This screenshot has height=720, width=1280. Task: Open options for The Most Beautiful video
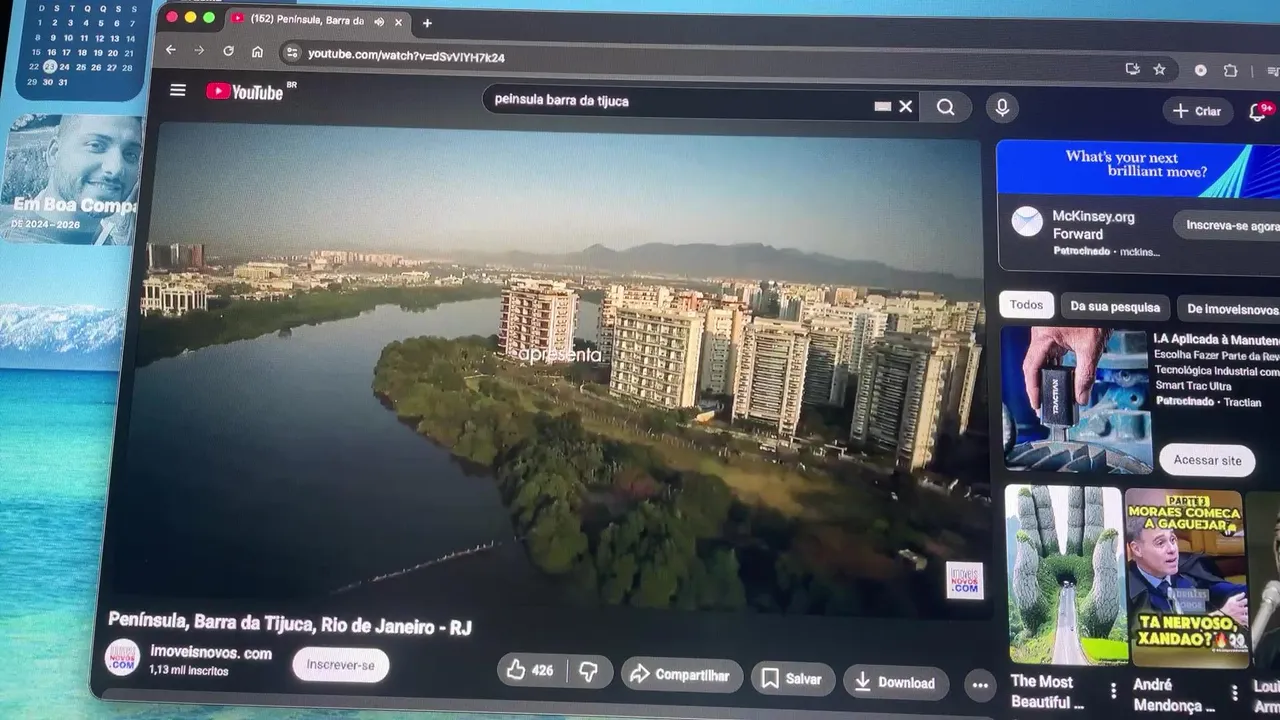coord(1113,690)
